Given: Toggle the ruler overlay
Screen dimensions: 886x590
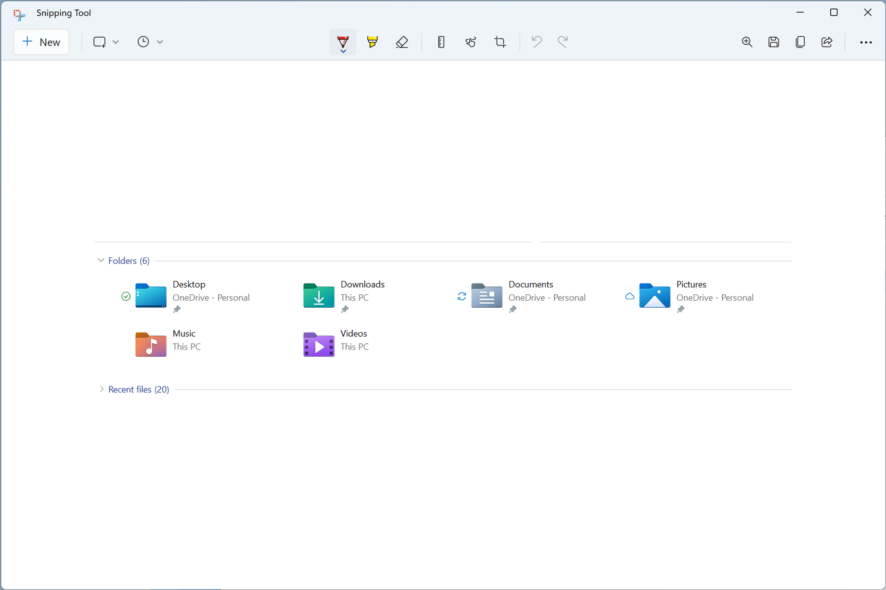Looking at the screenshot, I should [x=440, y=42].
